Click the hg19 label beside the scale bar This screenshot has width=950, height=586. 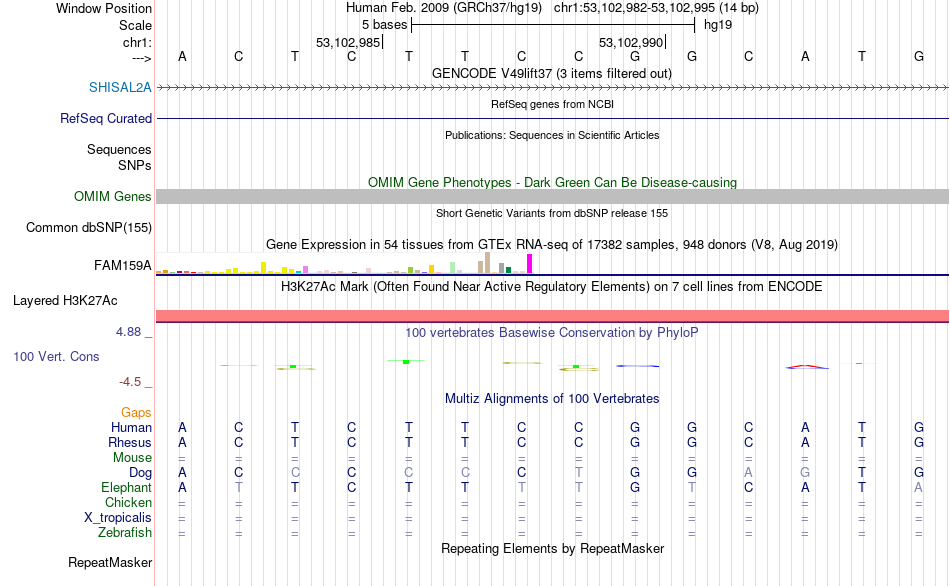(718, 25)
